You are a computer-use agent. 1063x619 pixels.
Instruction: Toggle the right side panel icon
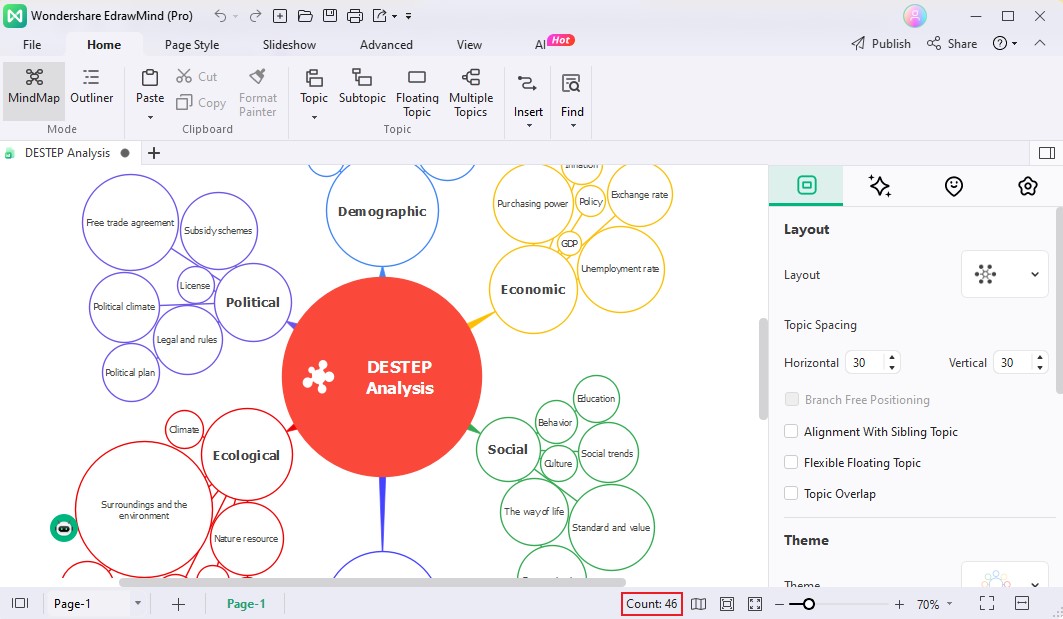click(1047, 153)
